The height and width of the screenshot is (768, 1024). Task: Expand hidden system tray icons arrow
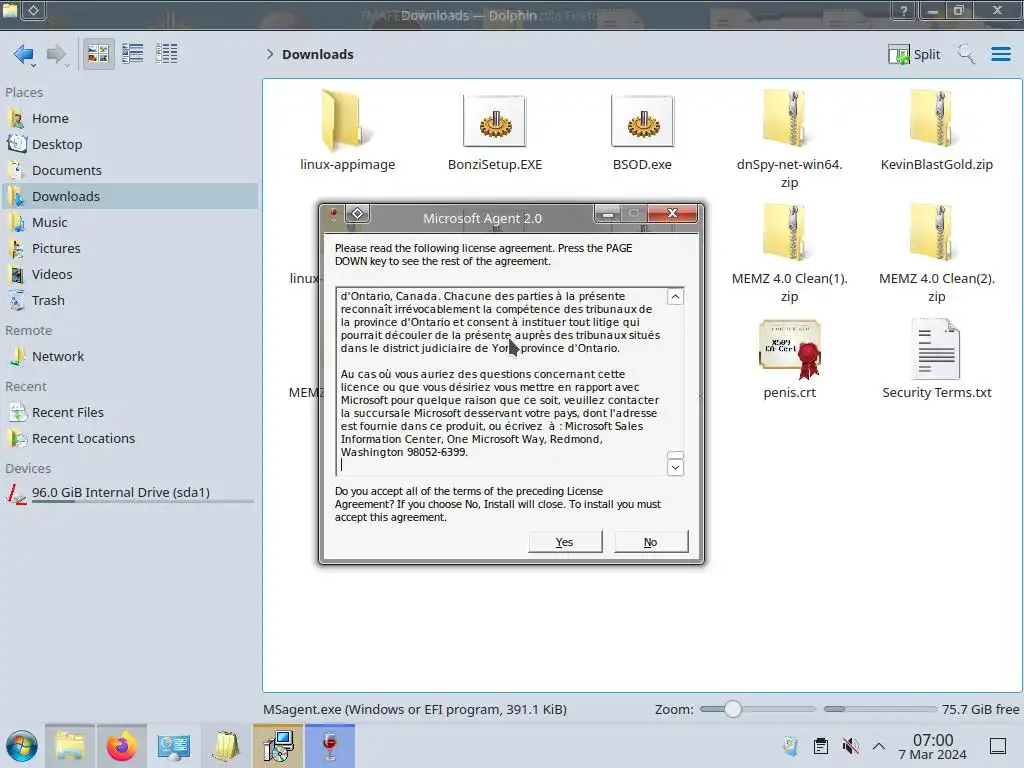click(879, 746)
